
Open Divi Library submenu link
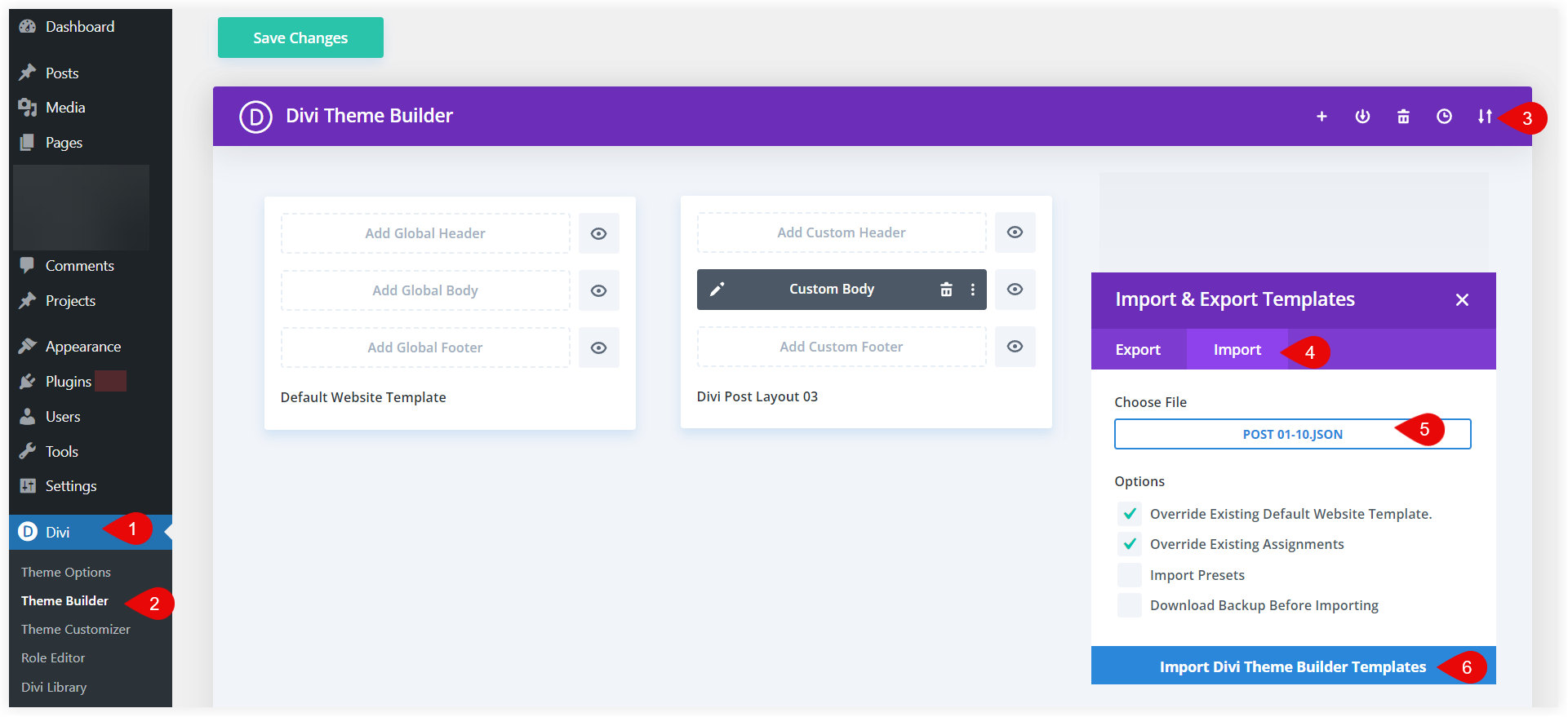tap(54, 687)
